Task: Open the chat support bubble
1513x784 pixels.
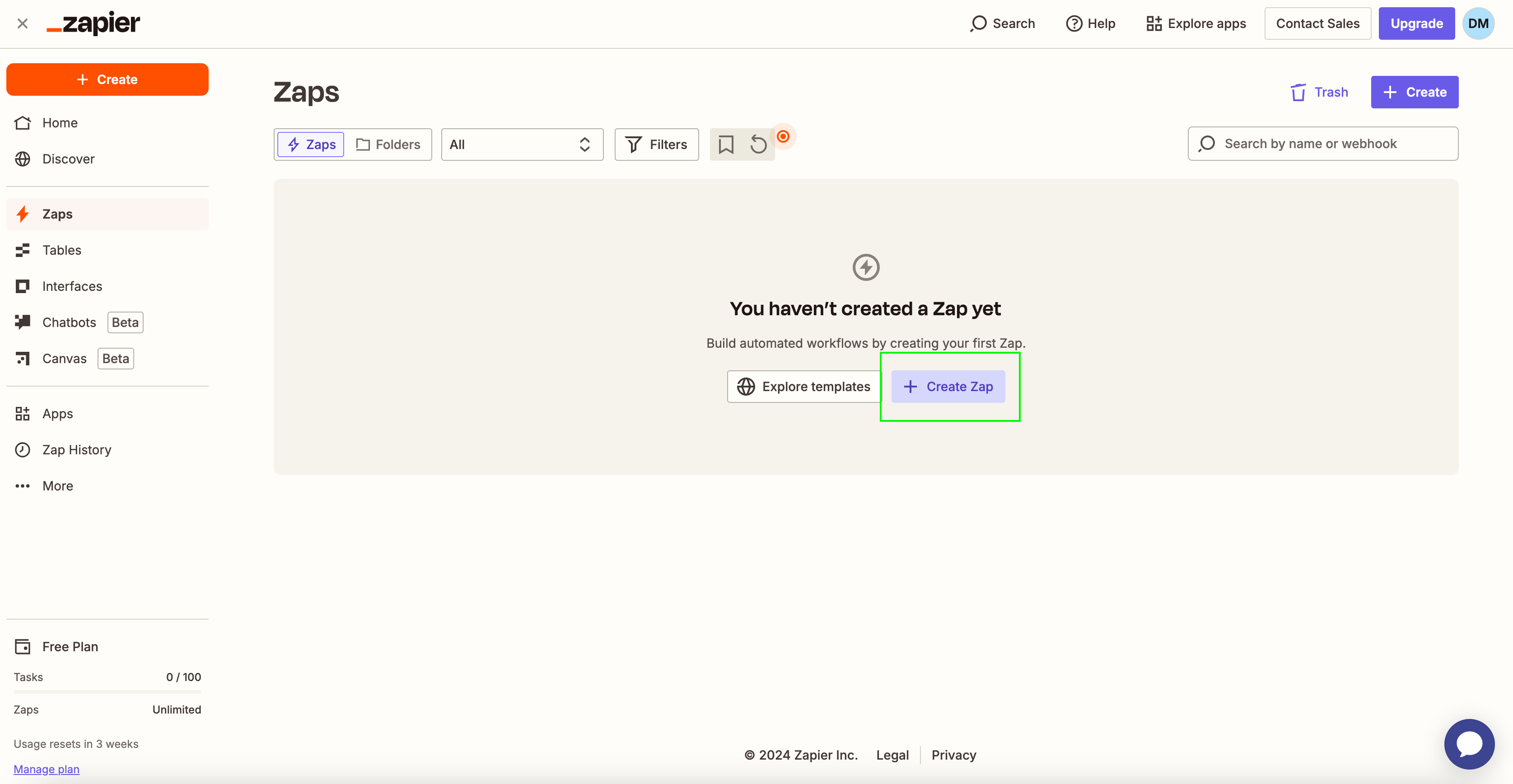Action: (x=1469, y=743)
